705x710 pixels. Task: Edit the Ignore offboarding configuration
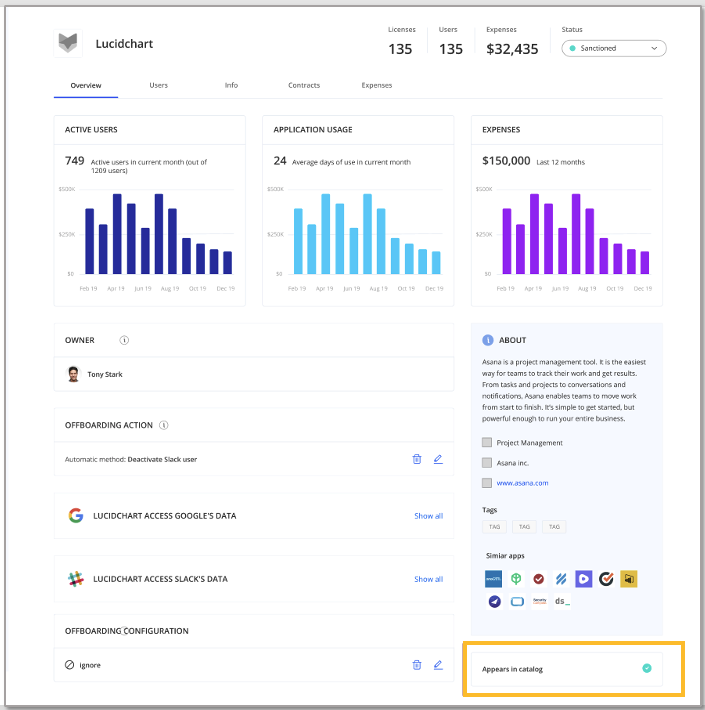pos(438,665)
